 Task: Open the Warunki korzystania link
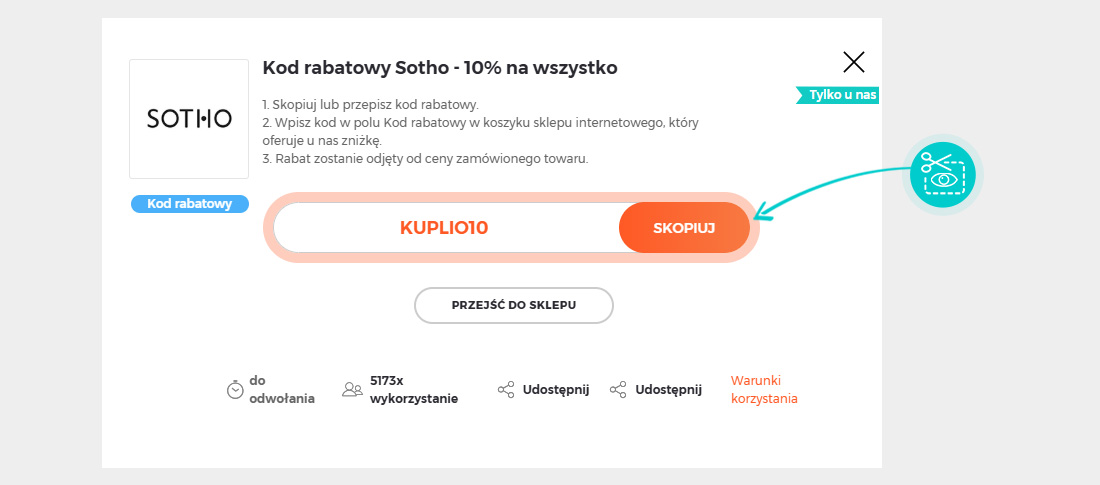[x=764, y=390]
